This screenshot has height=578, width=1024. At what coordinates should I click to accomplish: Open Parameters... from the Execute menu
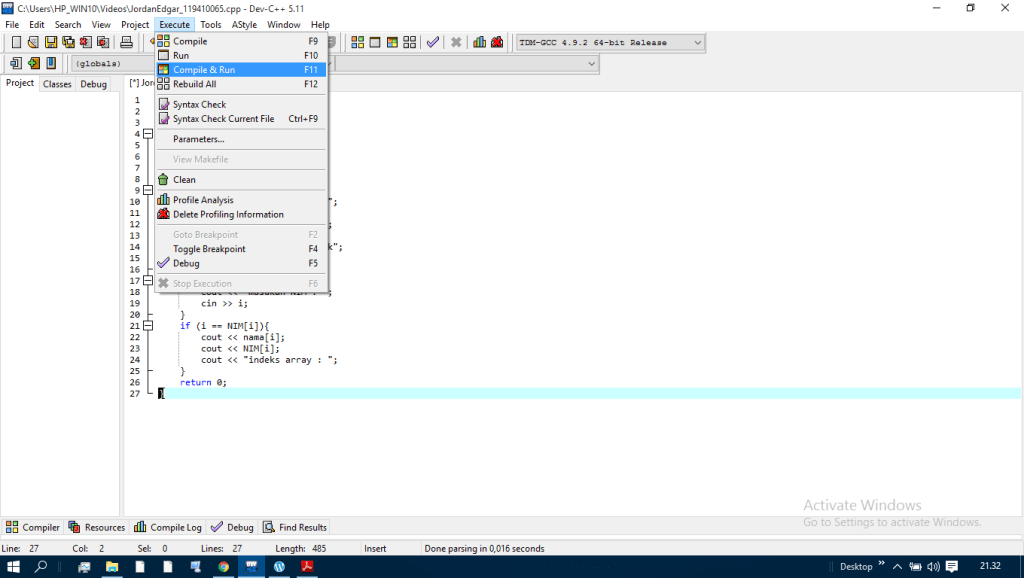tap(198, 139)
